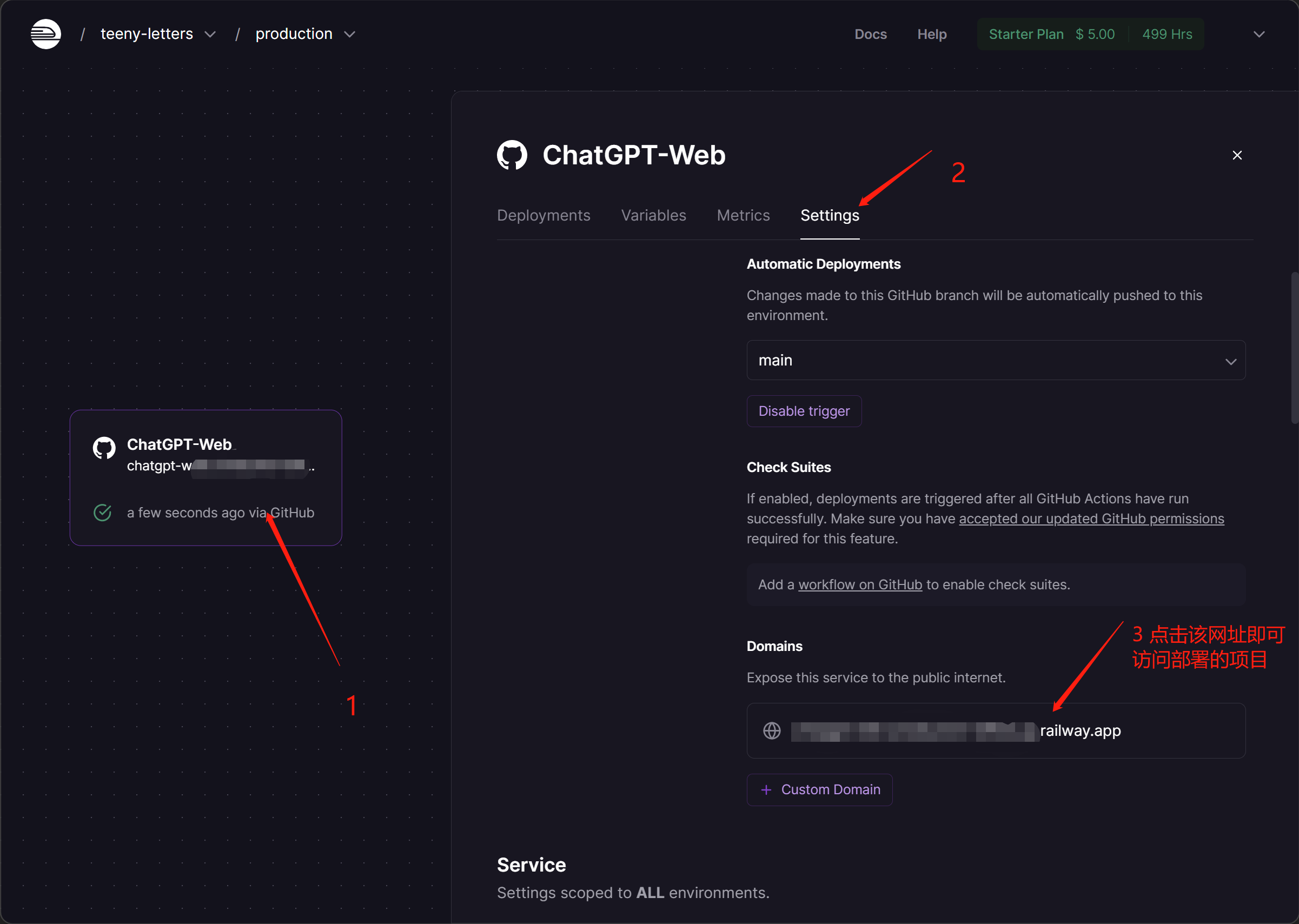Click the globe icon in Domains box
This screenshot has width=1299, height=924.
[772, 730]
